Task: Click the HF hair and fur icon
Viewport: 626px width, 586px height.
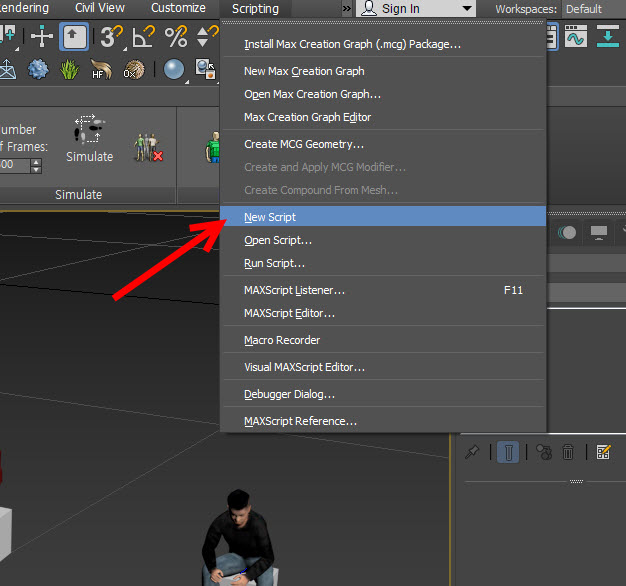Action: click(x=101, y=69)
